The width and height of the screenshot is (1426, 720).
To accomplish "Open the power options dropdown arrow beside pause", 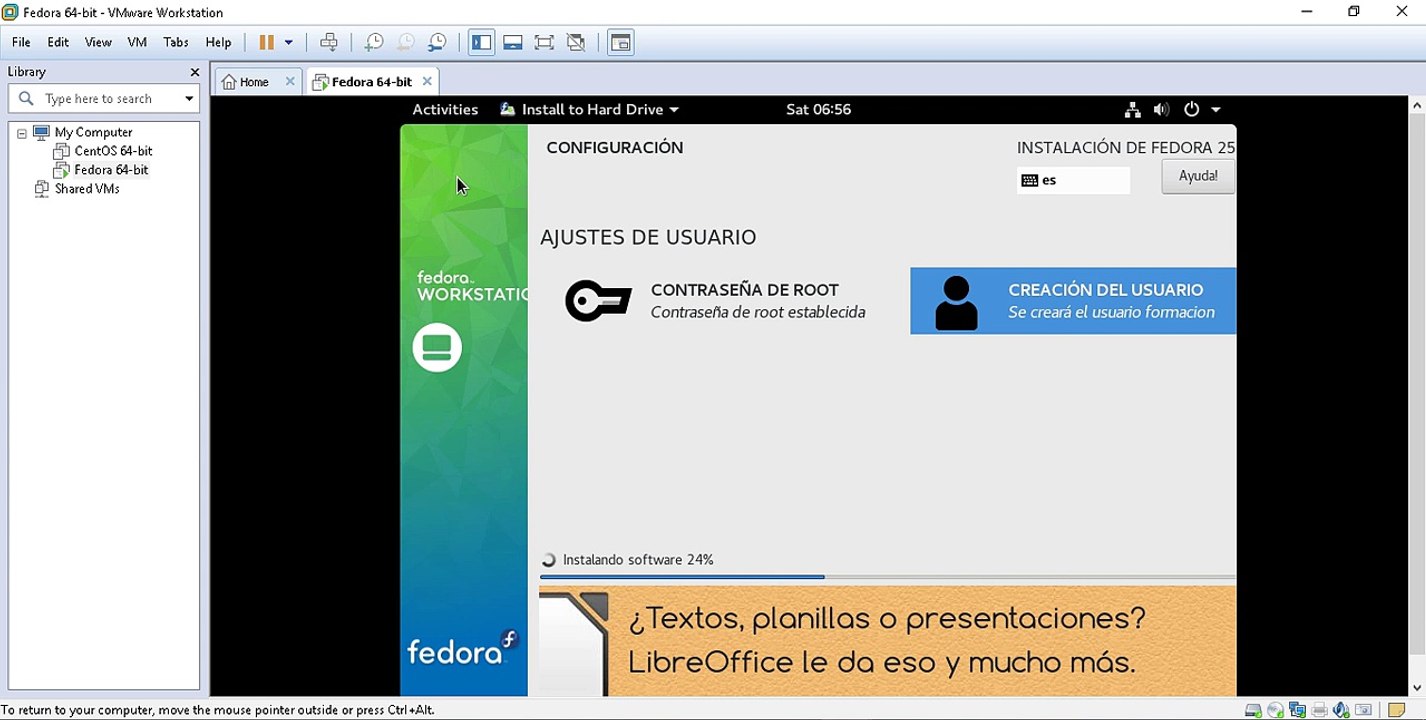I will (x=289, y=42).
